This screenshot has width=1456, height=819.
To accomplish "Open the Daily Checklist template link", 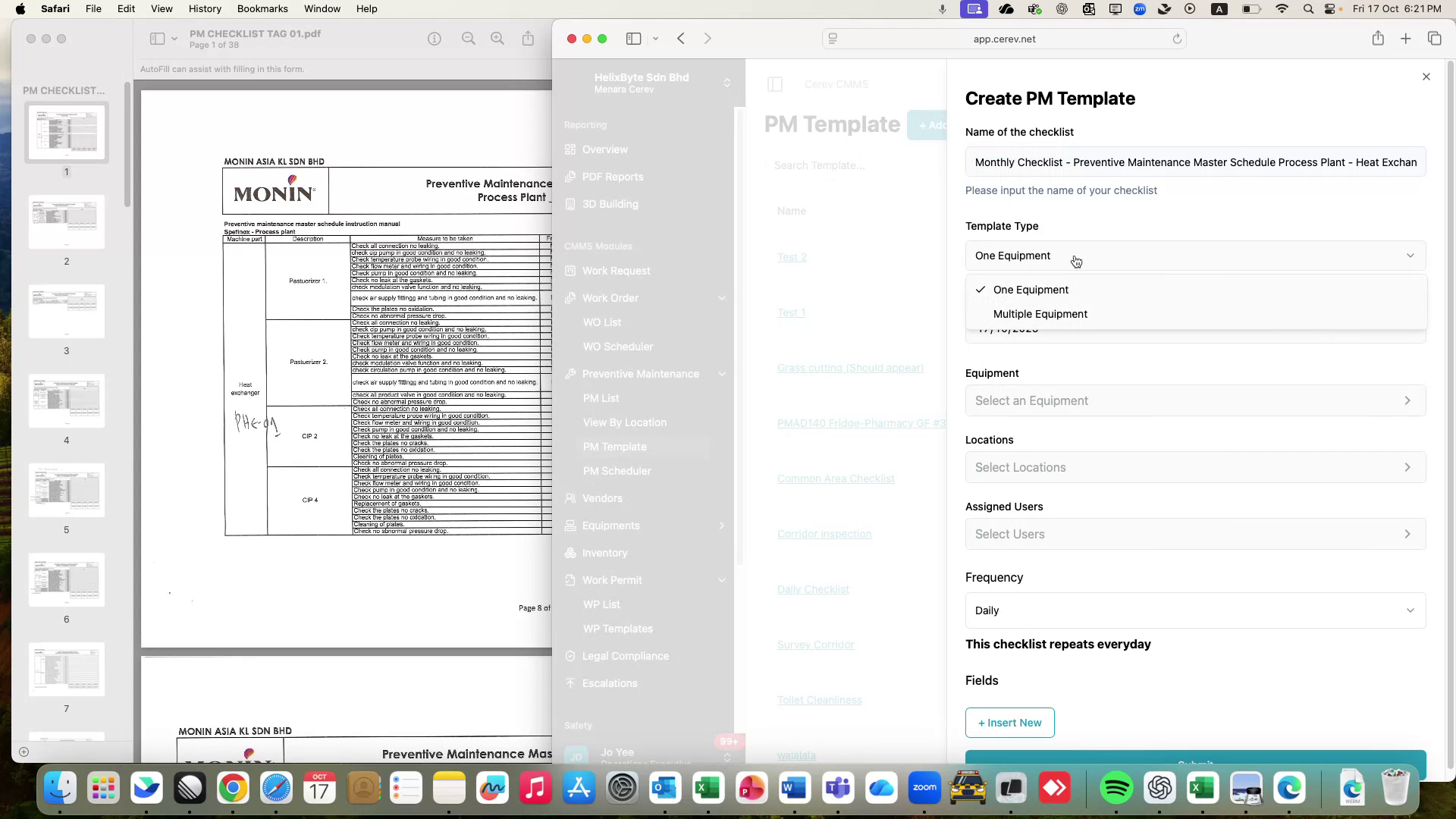I will (813, 588).
